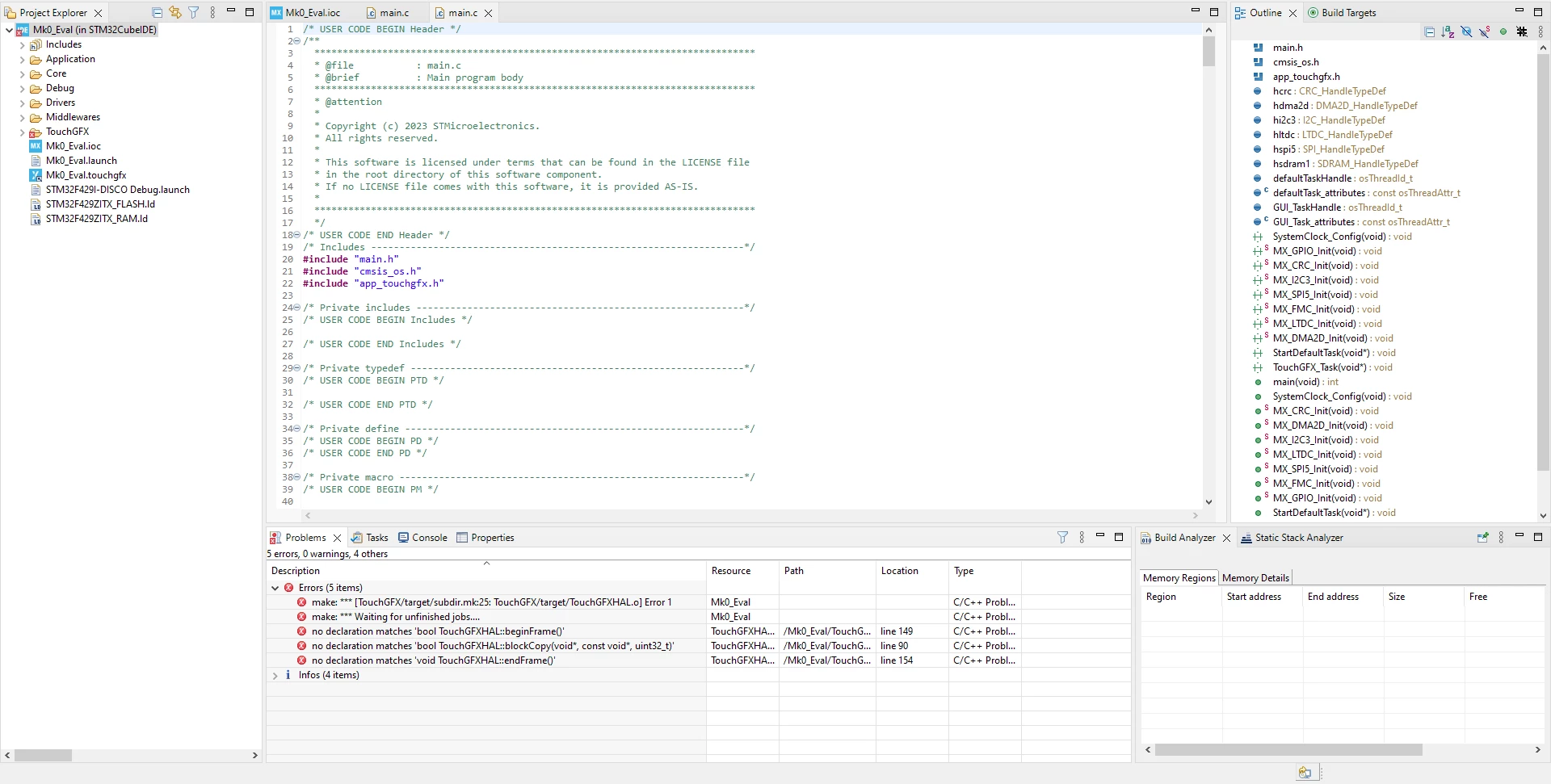Open the MK0_Eval.ioc file in project tree

pyautogui.click(x=73, y=146)
